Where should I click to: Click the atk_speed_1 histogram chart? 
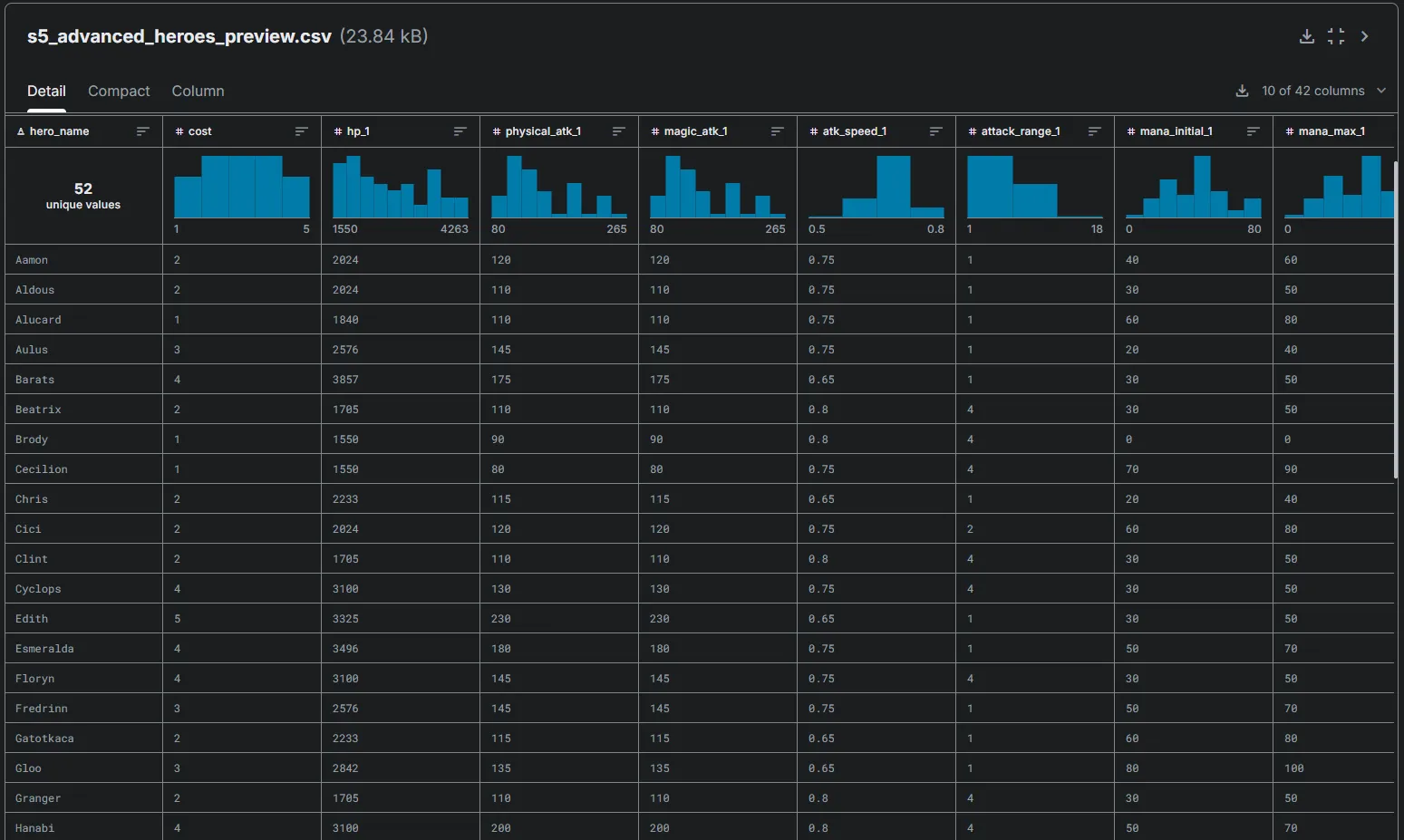click(876, 187)
